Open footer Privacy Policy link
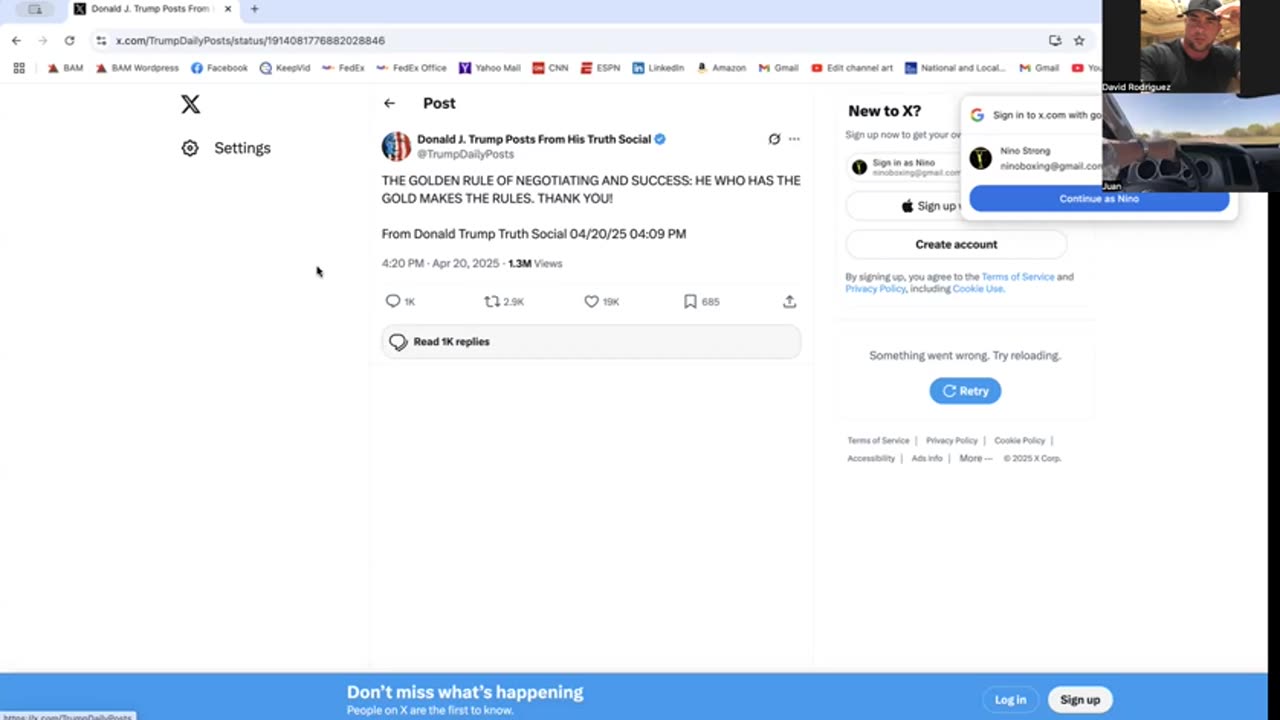 click(951, 440)
